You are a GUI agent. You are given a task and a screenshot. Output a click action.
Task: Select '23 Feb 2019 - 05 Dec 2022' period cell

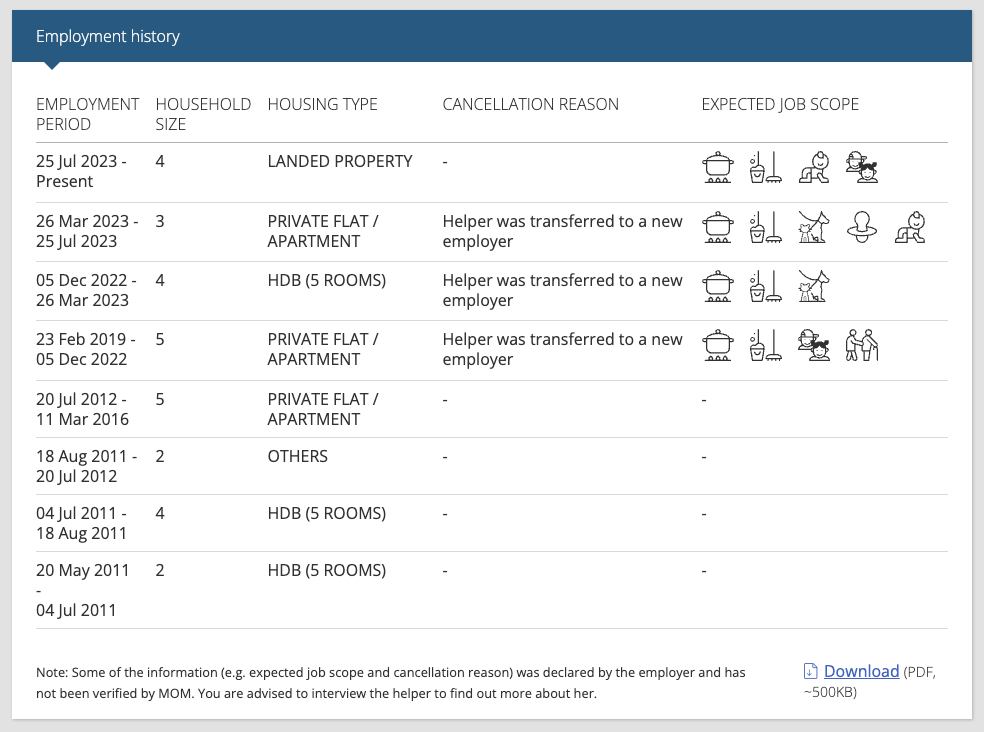(85, 349)
